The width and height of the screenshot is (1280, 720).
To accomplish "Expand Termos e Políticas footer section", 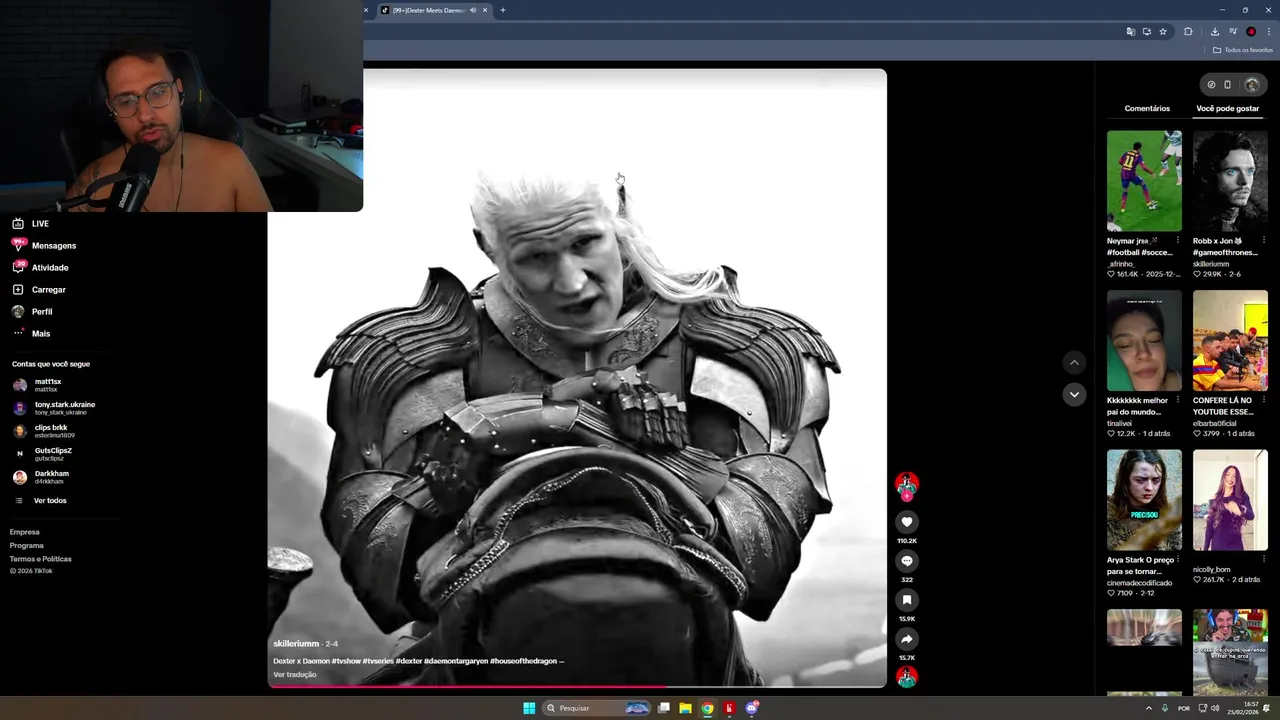I will coord(41,559).
